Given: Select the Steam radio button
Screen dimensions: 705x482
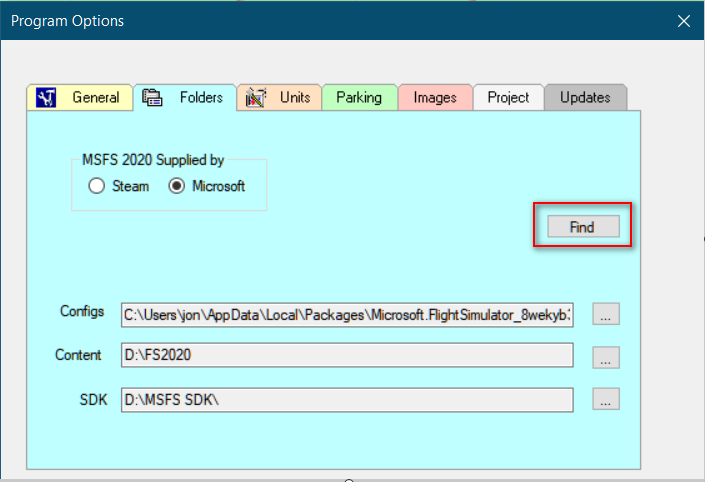Looking at the screenshot, I should [x=97, y=186].
